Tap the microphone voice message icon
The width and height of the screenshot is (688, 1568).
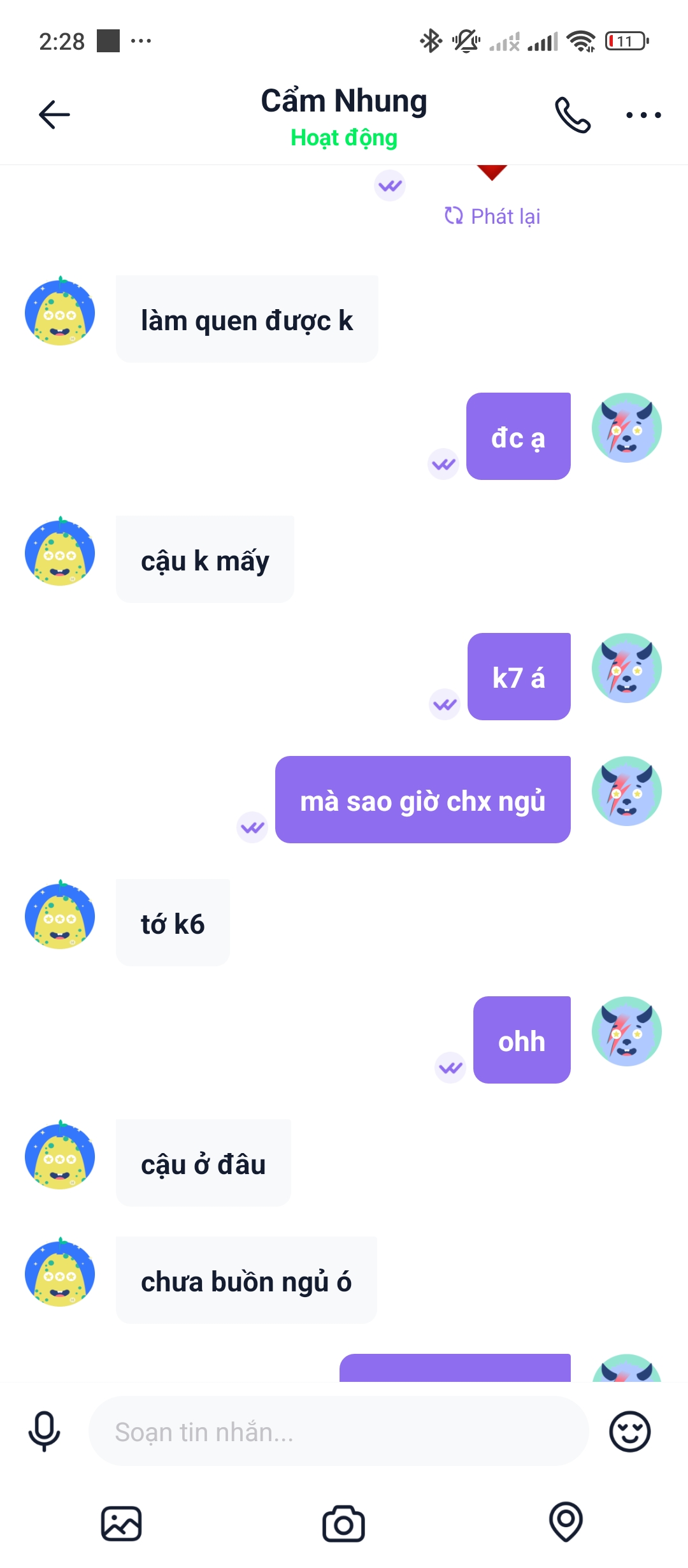[44, 1432]
